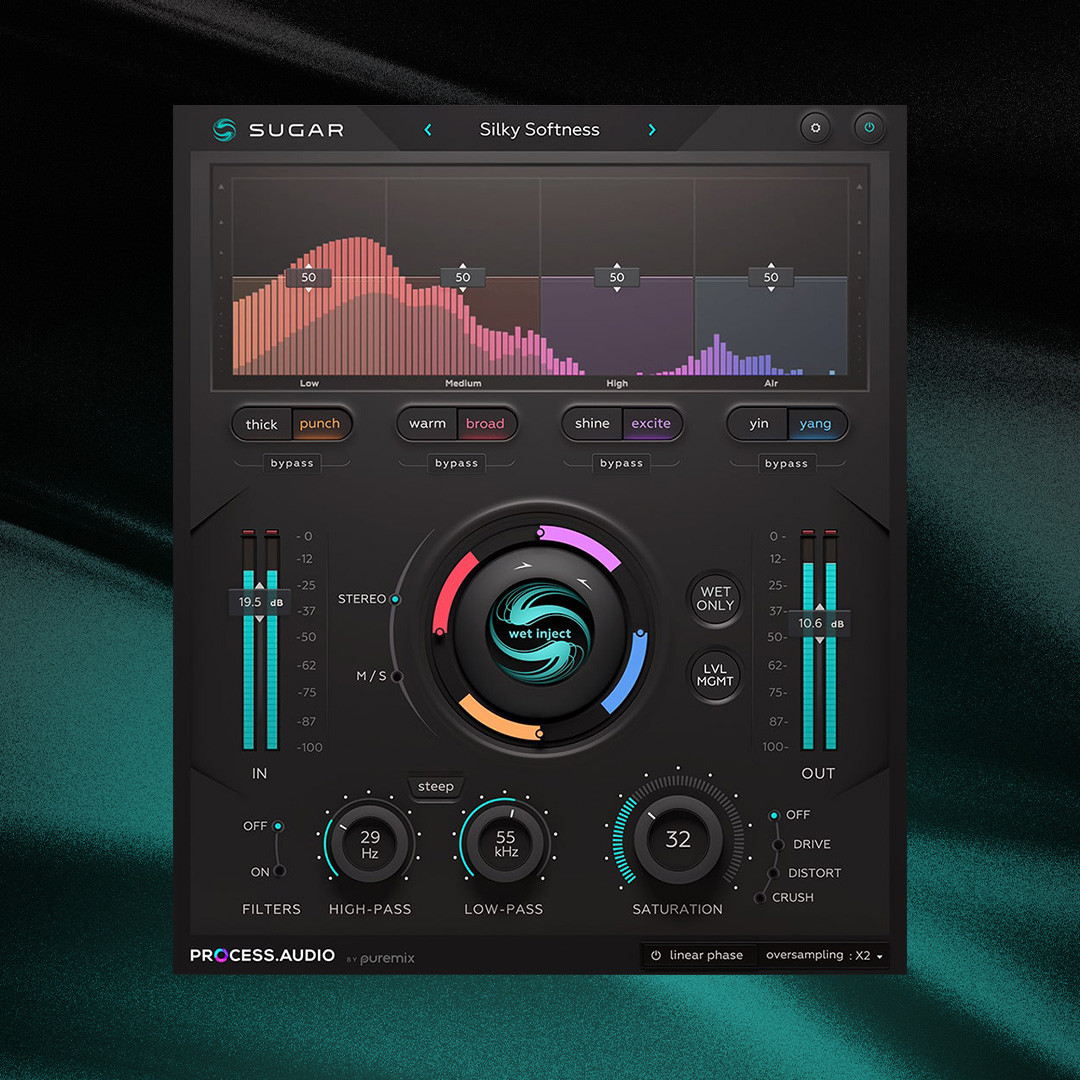This screenshot has height=1080, width=1080.
Task: Open the oversampling dropdown
Action: coord(824,955)
